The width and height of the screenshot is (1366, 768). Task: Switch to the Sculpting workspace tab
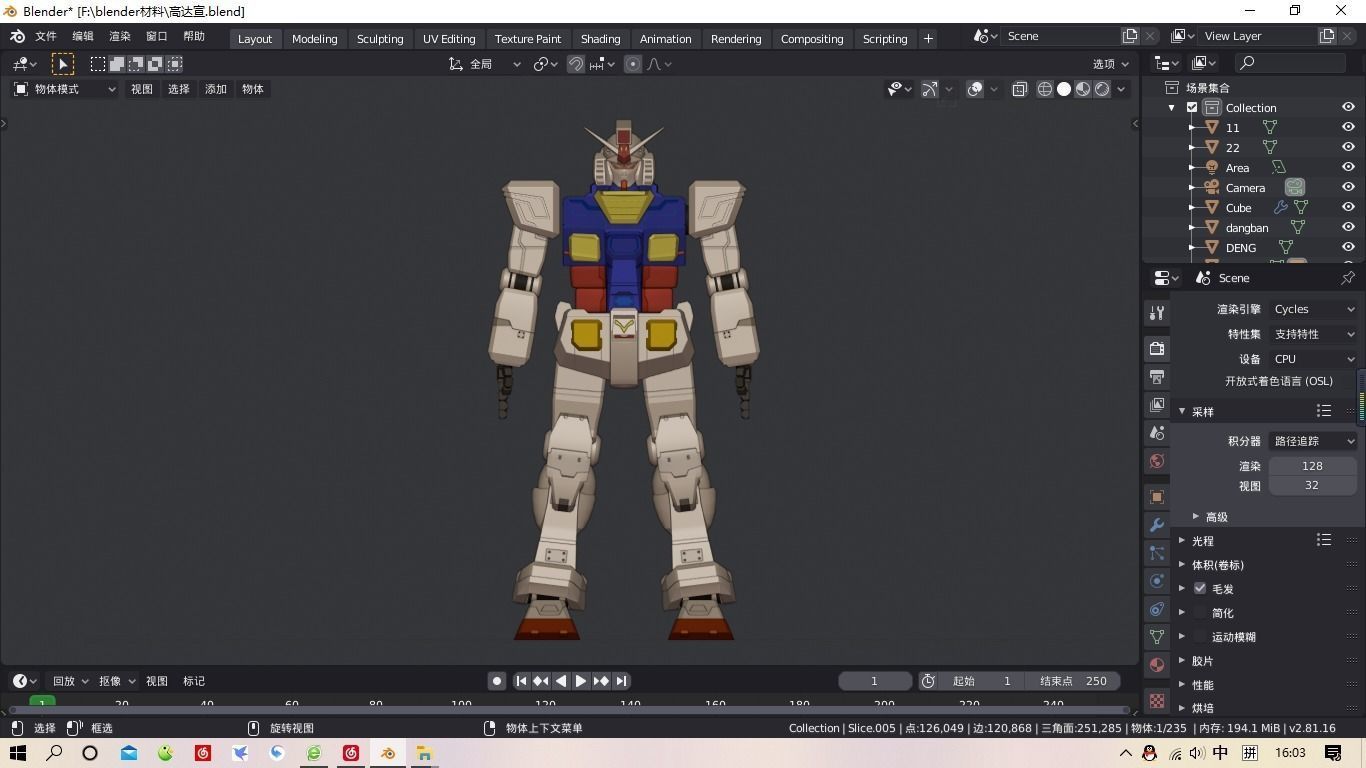pos(380,39)
